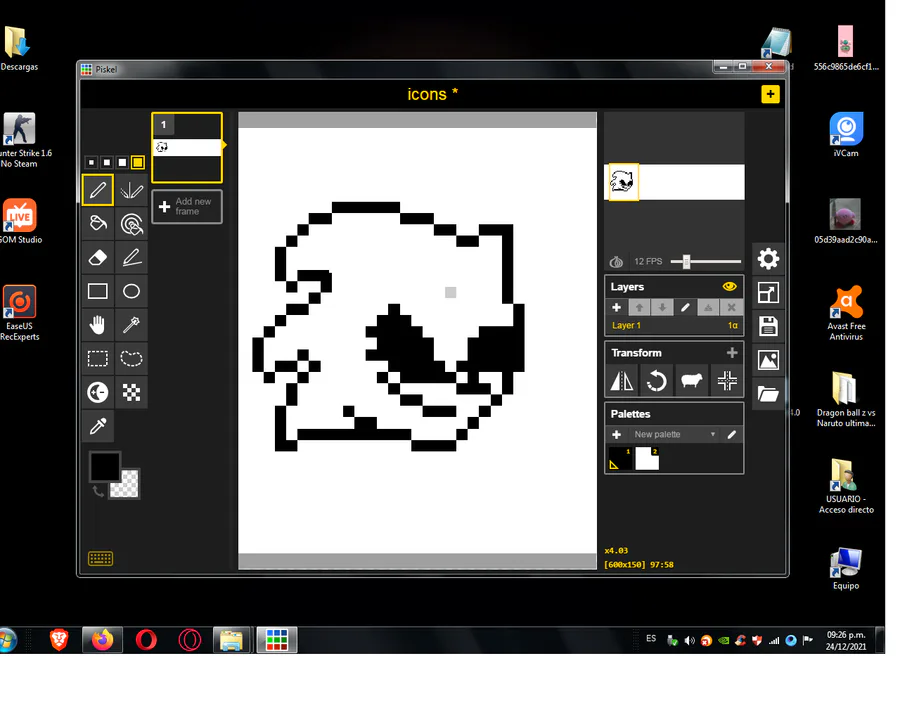
Task: Click yellow plus create new sprite button
Action: (770, 94)
